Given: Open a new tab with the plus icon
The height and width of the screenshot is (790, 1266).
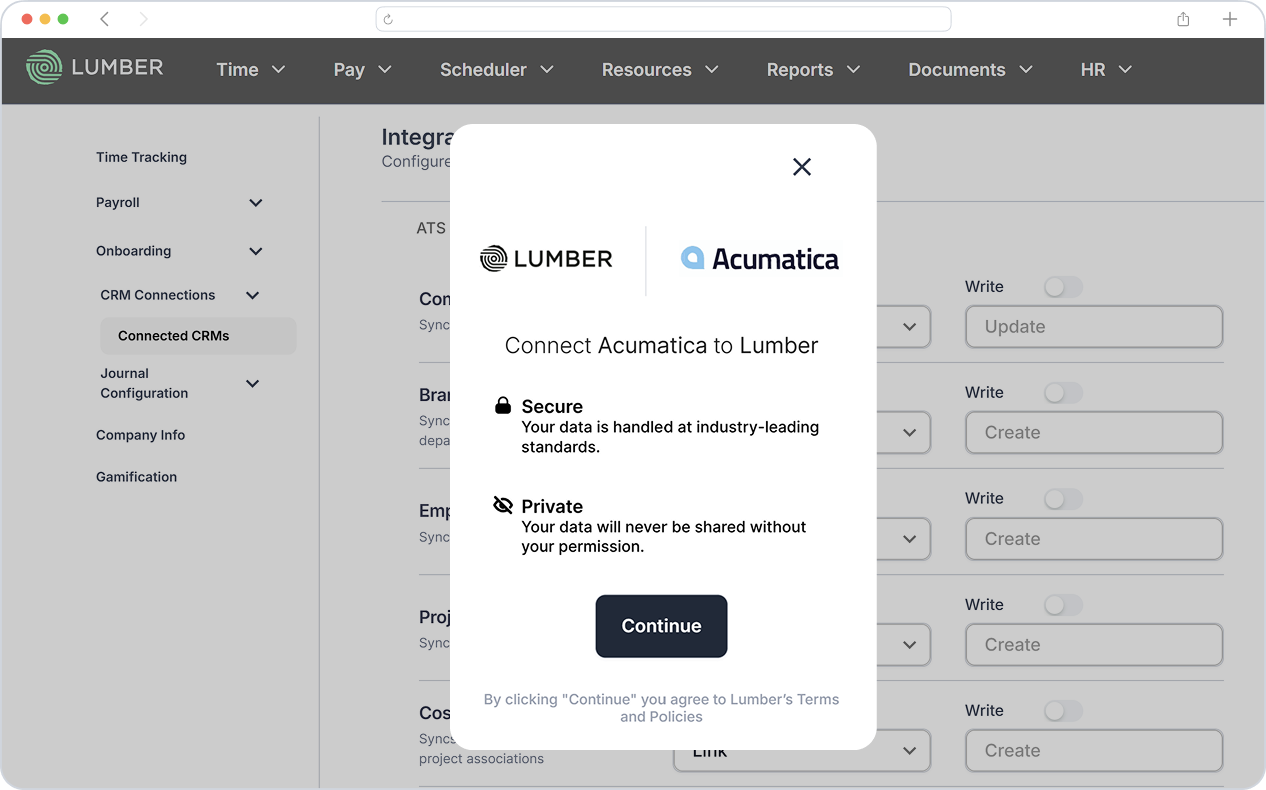Looking at the screenshot, I should coord(1230,19).
